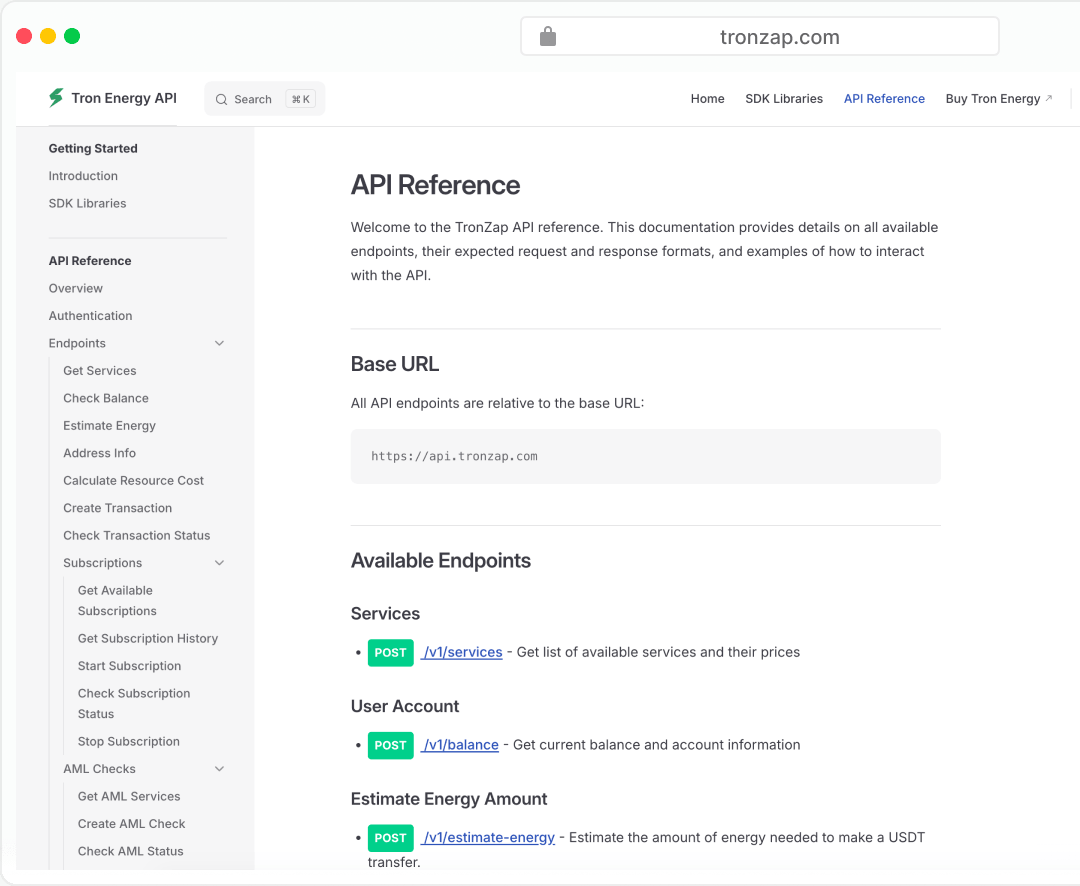Image resolution: width=1080 pixels, height=886 pixels.
Task: Select AML Checks in sidebar
Action: coord(99,769)
